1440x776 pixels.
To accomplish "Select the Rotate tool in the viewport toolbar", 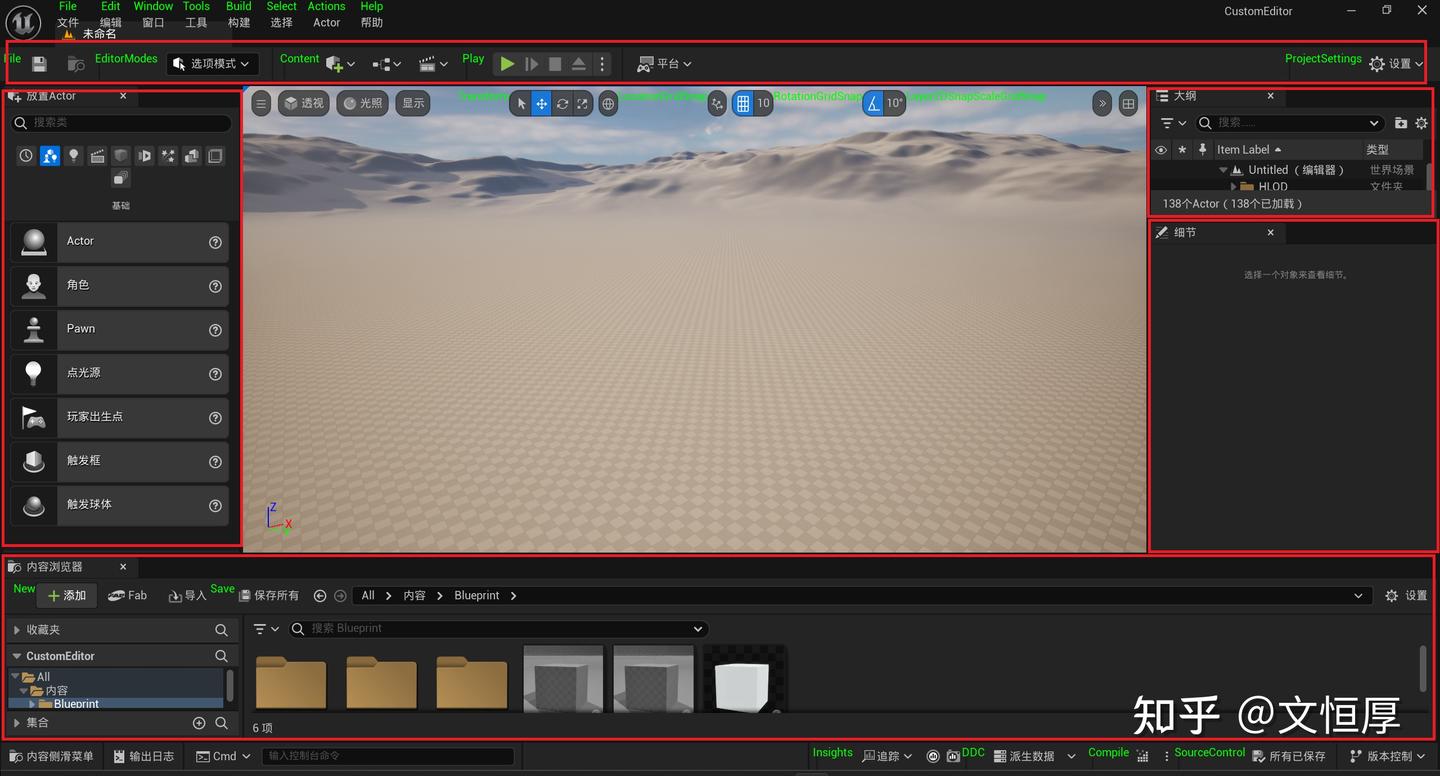I will (x=562, y=103).
